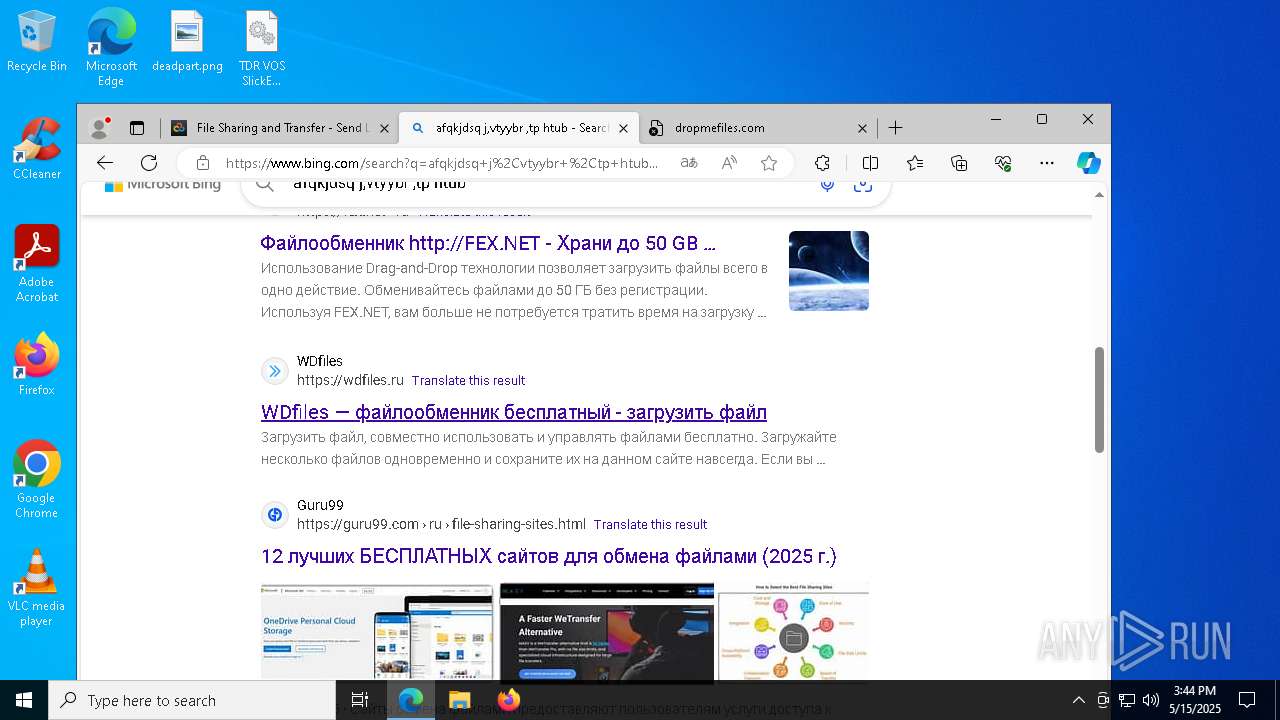Screen dimensions: 1280x720
Task: Open the Extensions puzzle icon
Action: point(822,163)
